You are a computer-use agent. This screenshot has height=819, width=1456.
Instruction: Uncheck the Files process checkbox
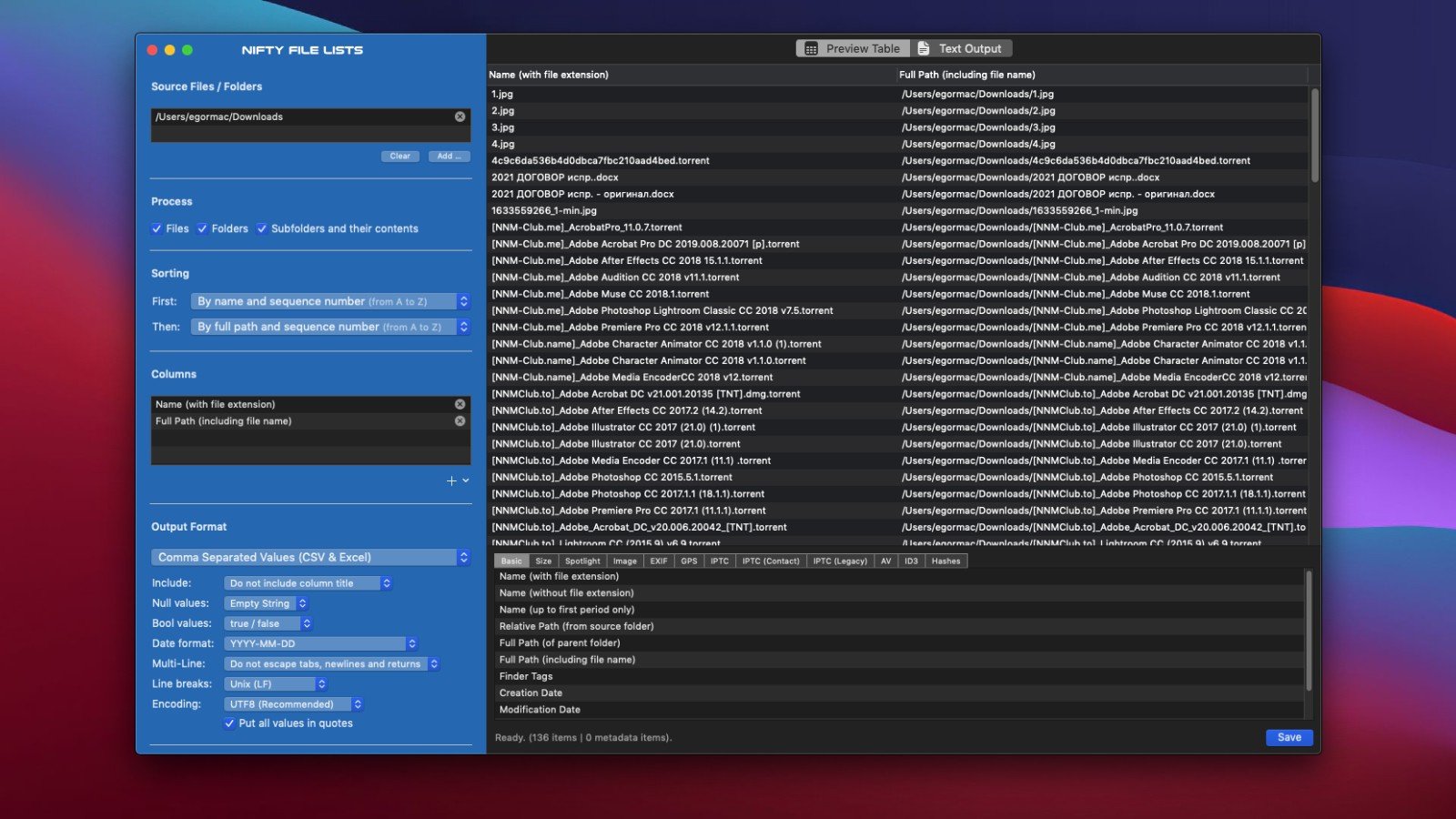(157, 229)
